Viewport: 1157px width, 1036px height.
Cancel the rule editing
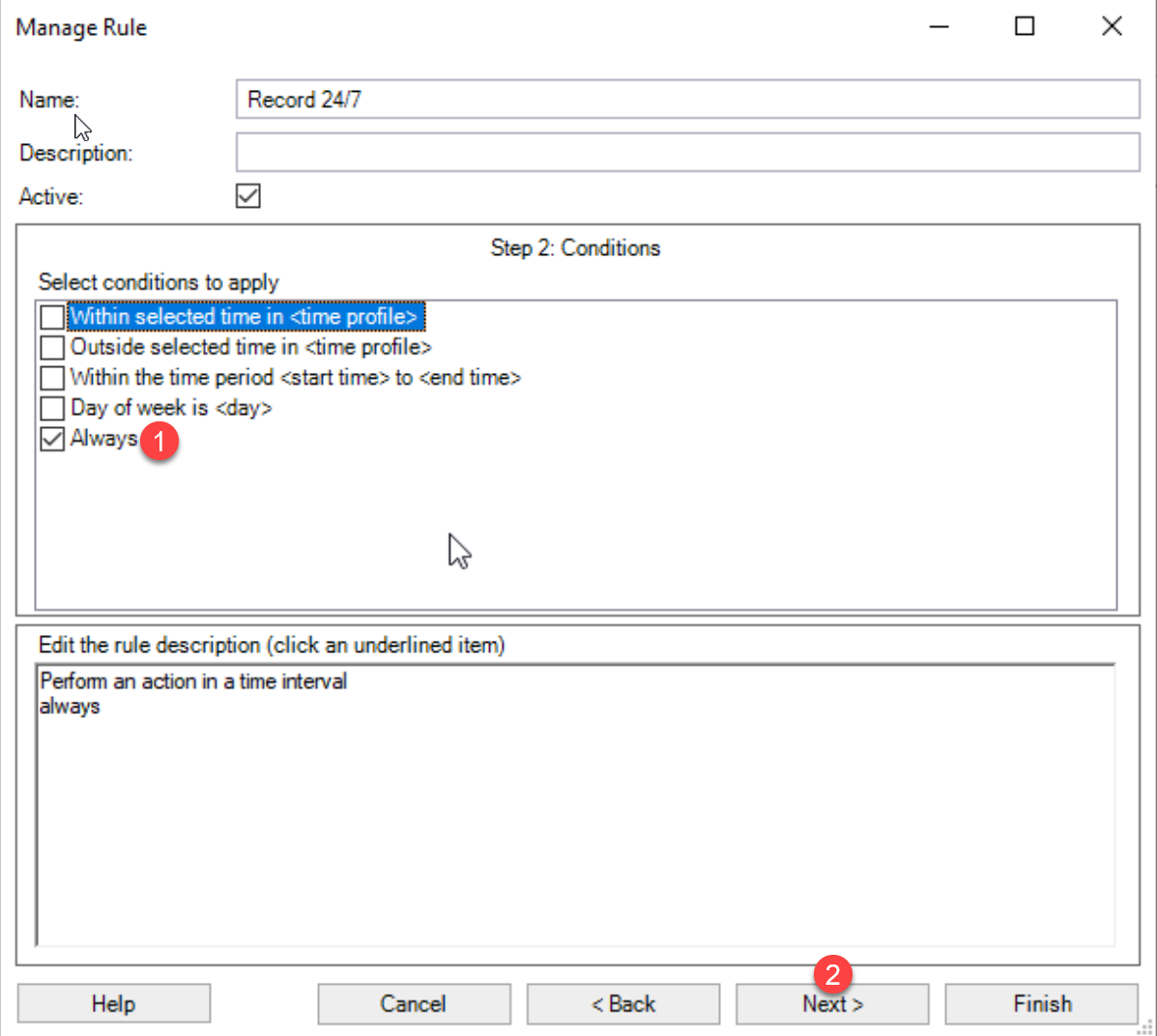414,1004
